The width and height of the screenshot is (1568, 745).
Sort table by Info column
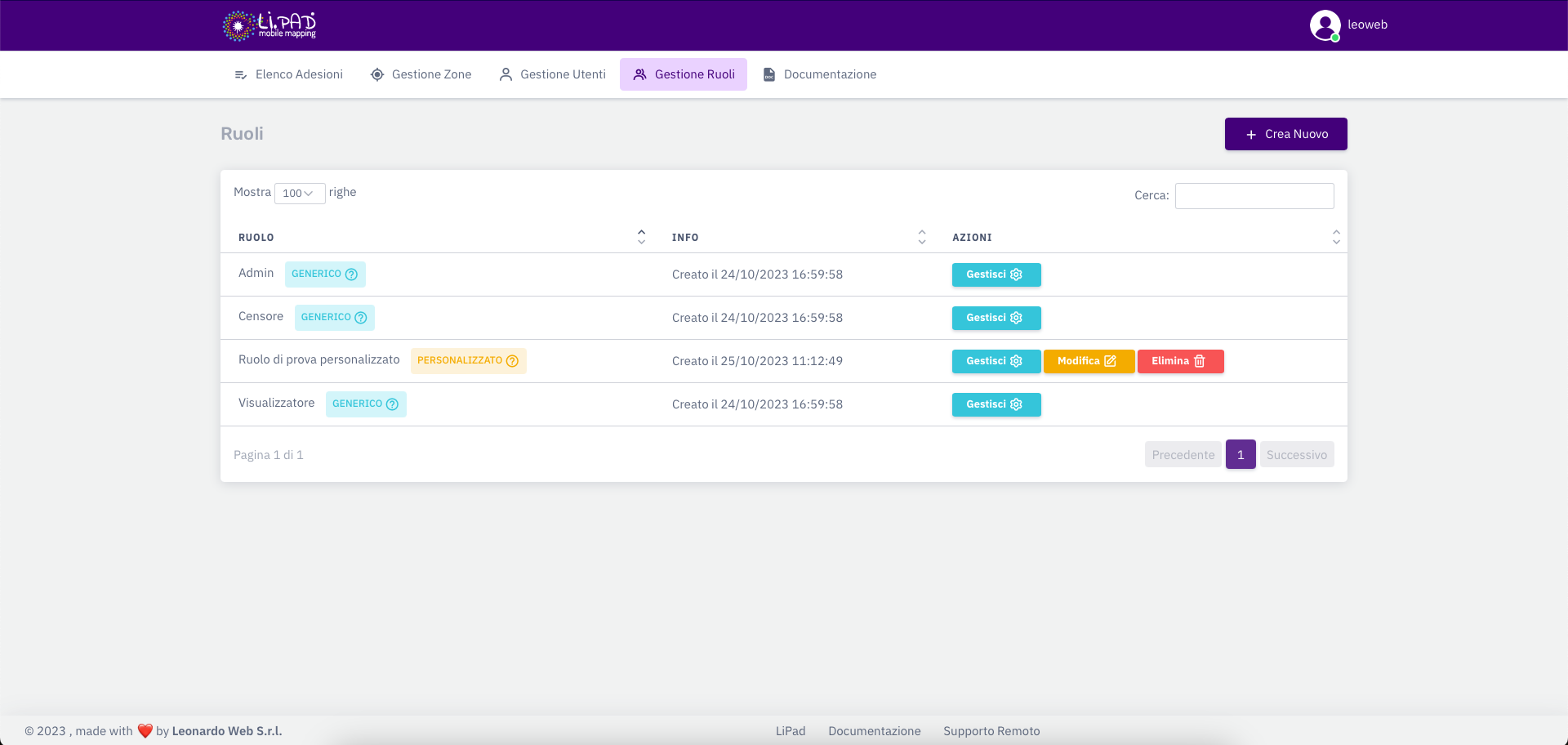click(921, 237)
